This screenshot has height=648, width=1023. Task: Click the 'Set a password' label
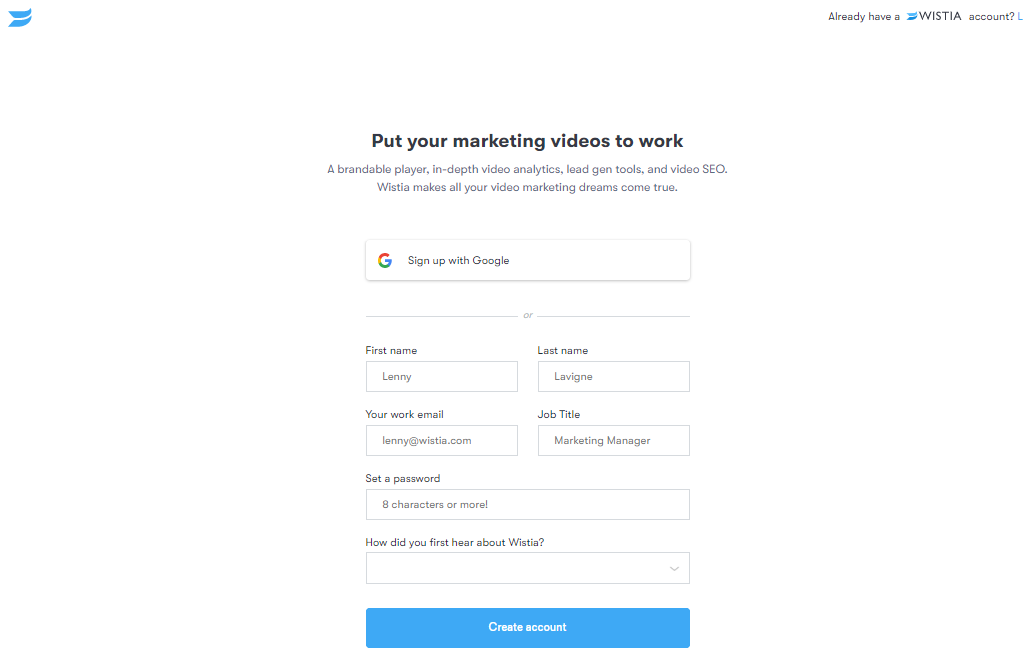click(403, 478)
